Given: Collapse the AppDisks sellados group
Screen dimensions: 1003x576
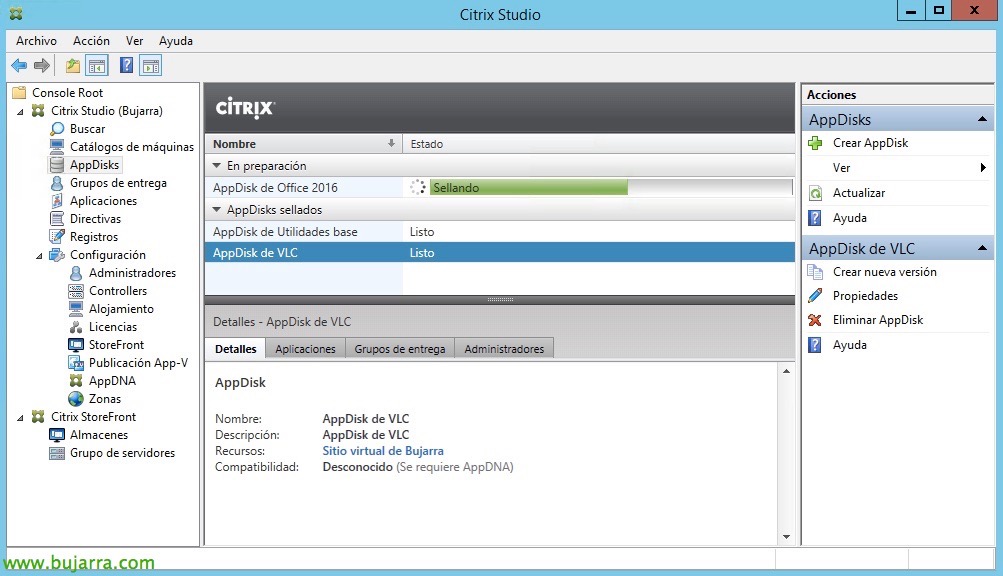Looking at the screenshot, I should coord(217,210).
